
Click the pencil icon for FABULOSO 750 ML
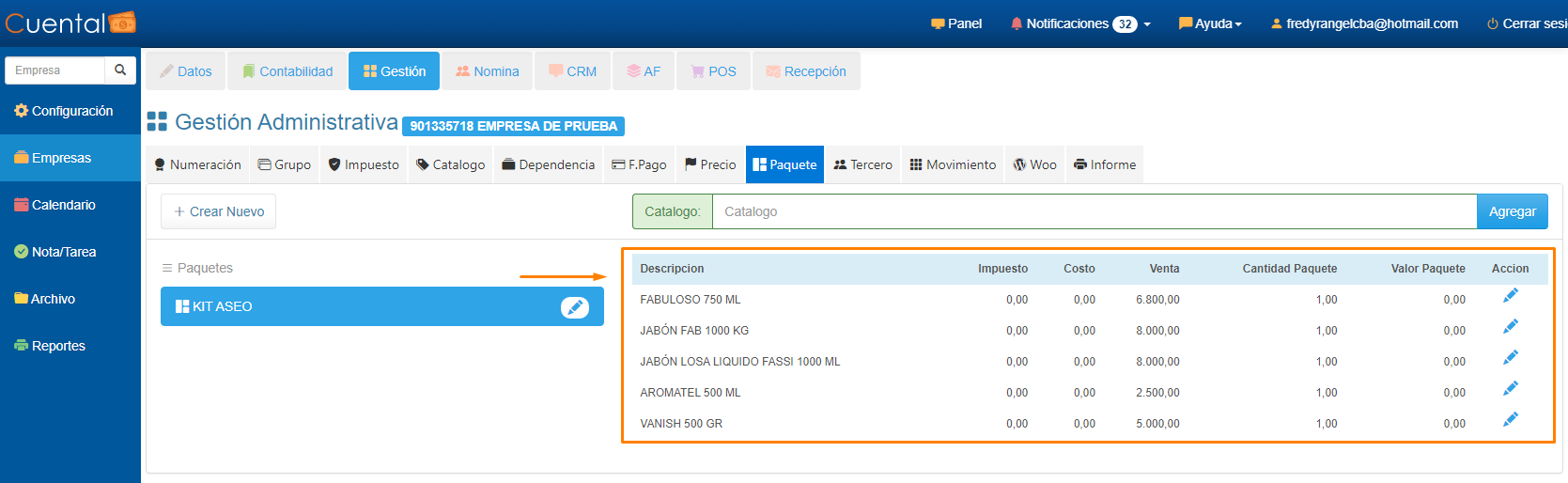pos(1510,296)
